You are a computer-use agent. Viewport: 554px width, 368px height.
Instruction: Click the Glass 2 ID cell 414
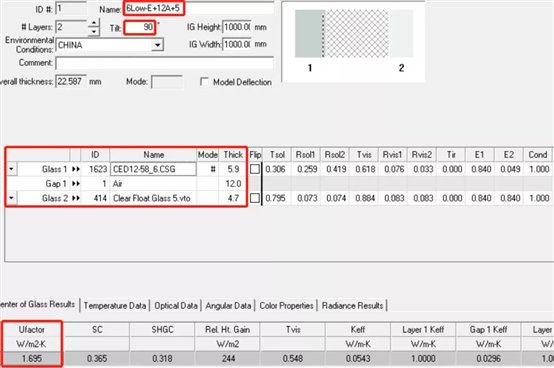95,198
